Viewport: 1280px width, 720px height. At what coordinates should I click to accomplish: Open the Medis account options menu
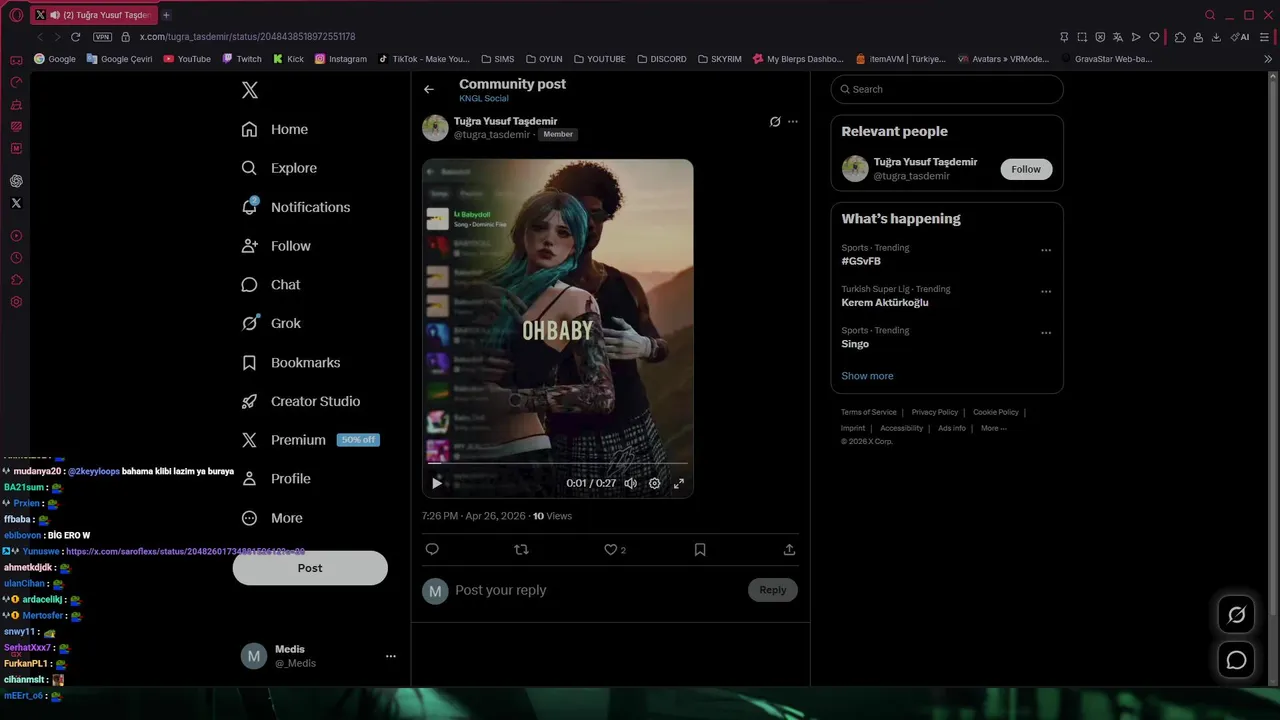(x=391, y=656)
